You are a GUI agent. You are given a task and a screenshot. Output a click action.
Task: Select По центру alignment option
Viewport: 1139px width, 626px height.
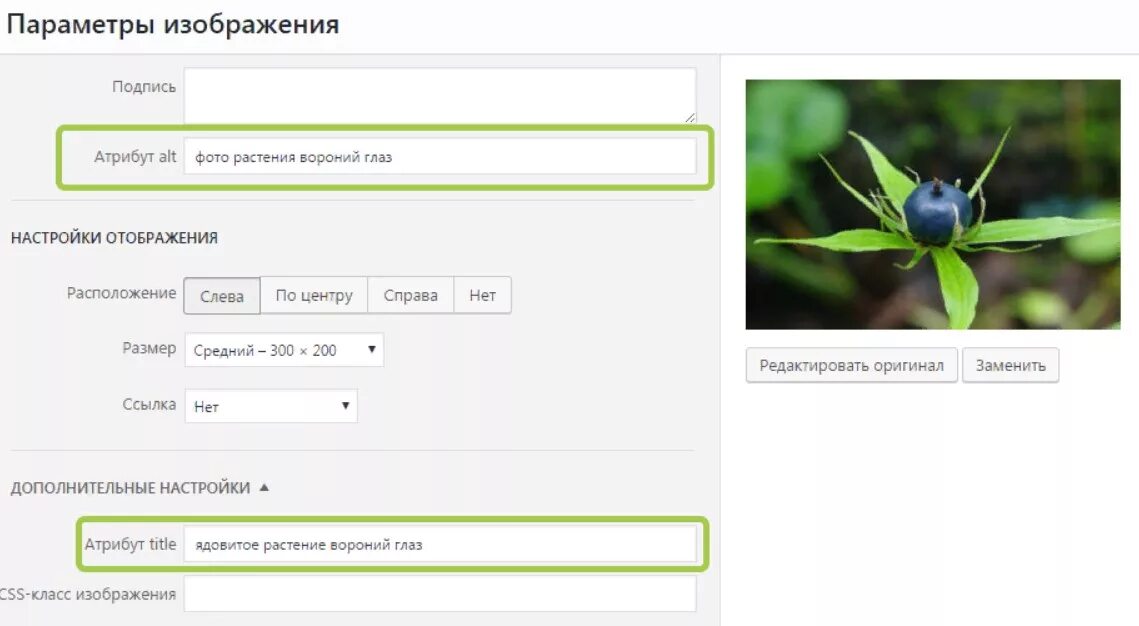point(314,296)
